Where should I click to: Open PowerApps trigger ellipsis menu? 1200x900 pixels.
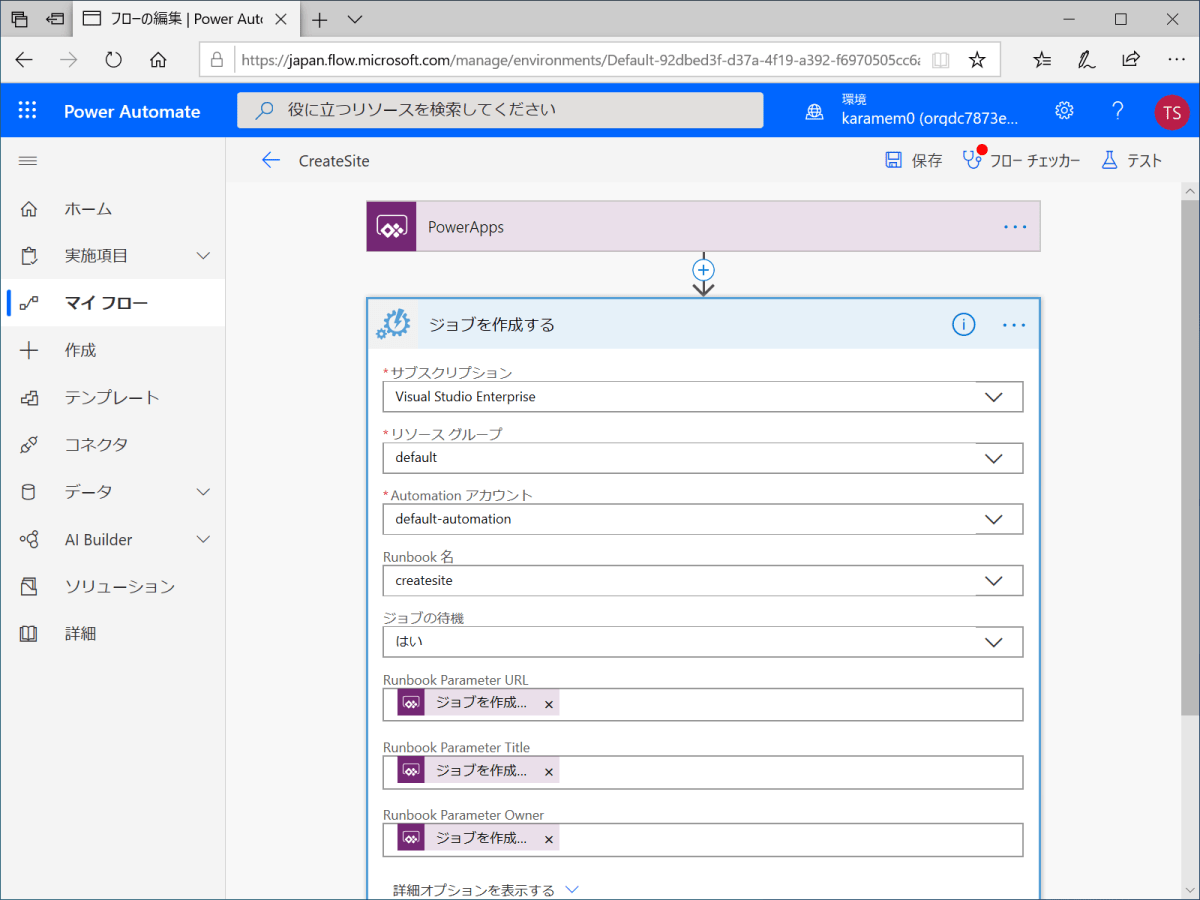tap(1015, 227)
